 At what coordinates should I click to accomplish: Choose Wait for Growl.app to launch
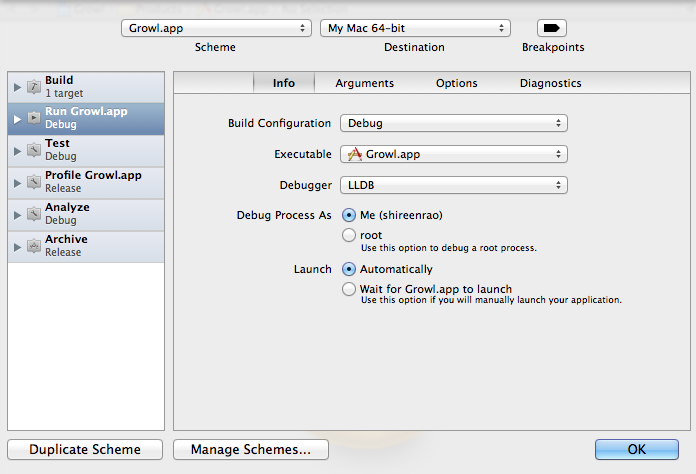click(349, 289)
